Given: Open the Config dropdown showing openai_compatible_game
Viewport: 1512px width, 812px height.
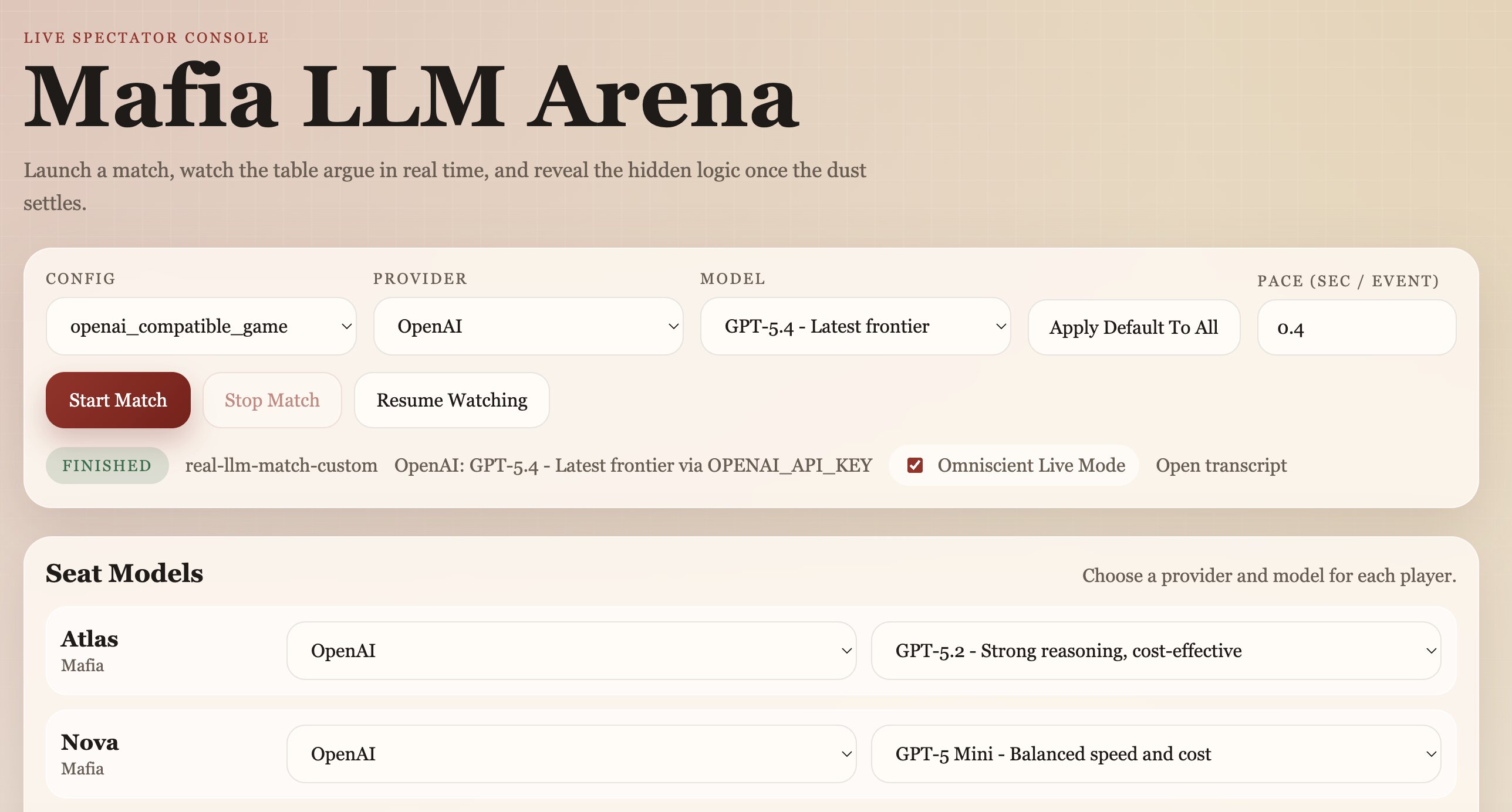Looking at the screenshot, I should point(201,326).
